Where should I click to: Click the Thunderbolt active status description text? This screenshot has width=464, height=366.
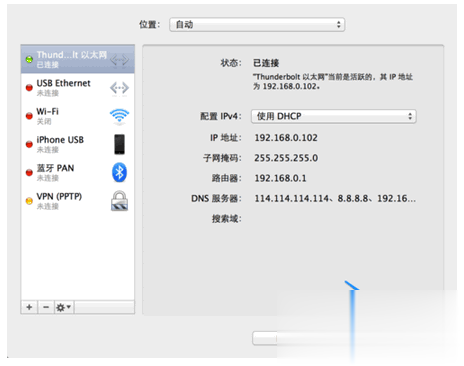(x=333, y=82)
